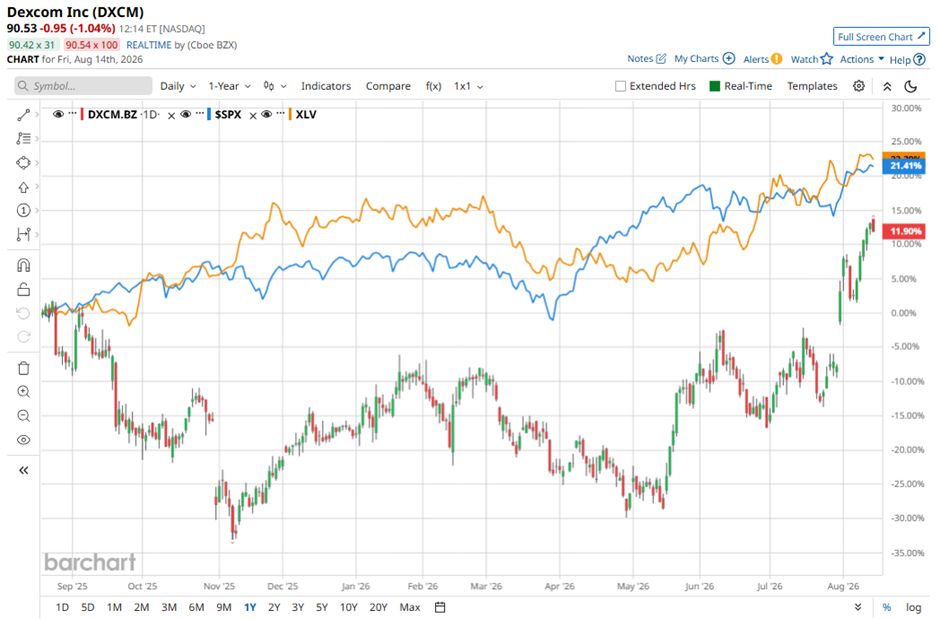Switch to dark mode moon icon
Viewport: 940px width, 619px height.
[x=911, y=86]
